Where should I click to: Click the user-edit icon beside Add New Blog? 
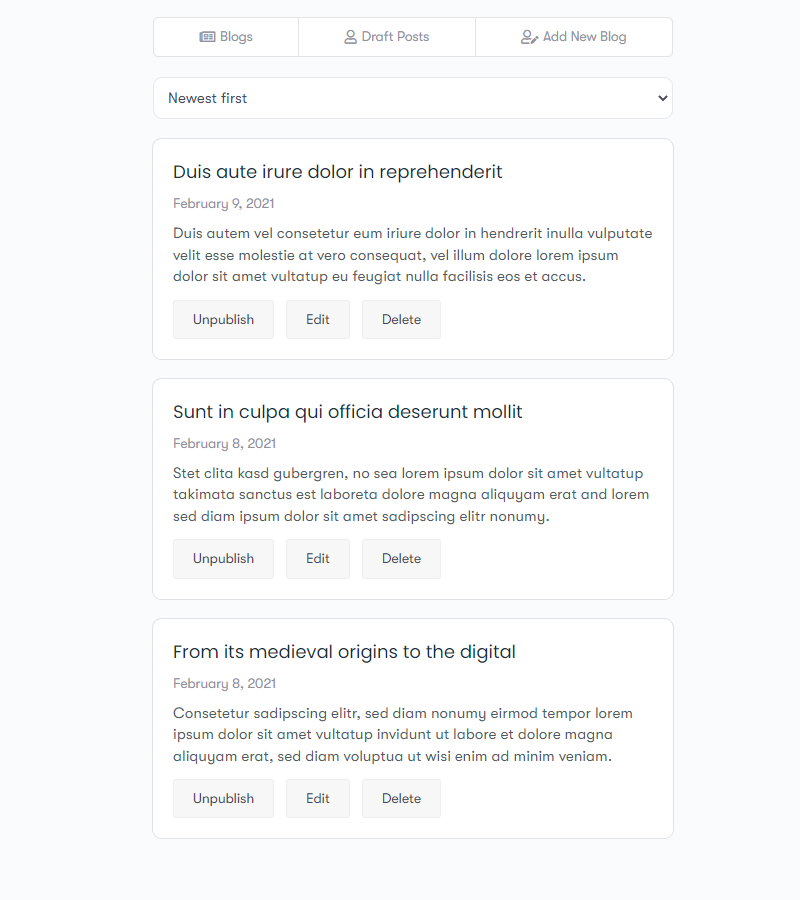[529, 37]
